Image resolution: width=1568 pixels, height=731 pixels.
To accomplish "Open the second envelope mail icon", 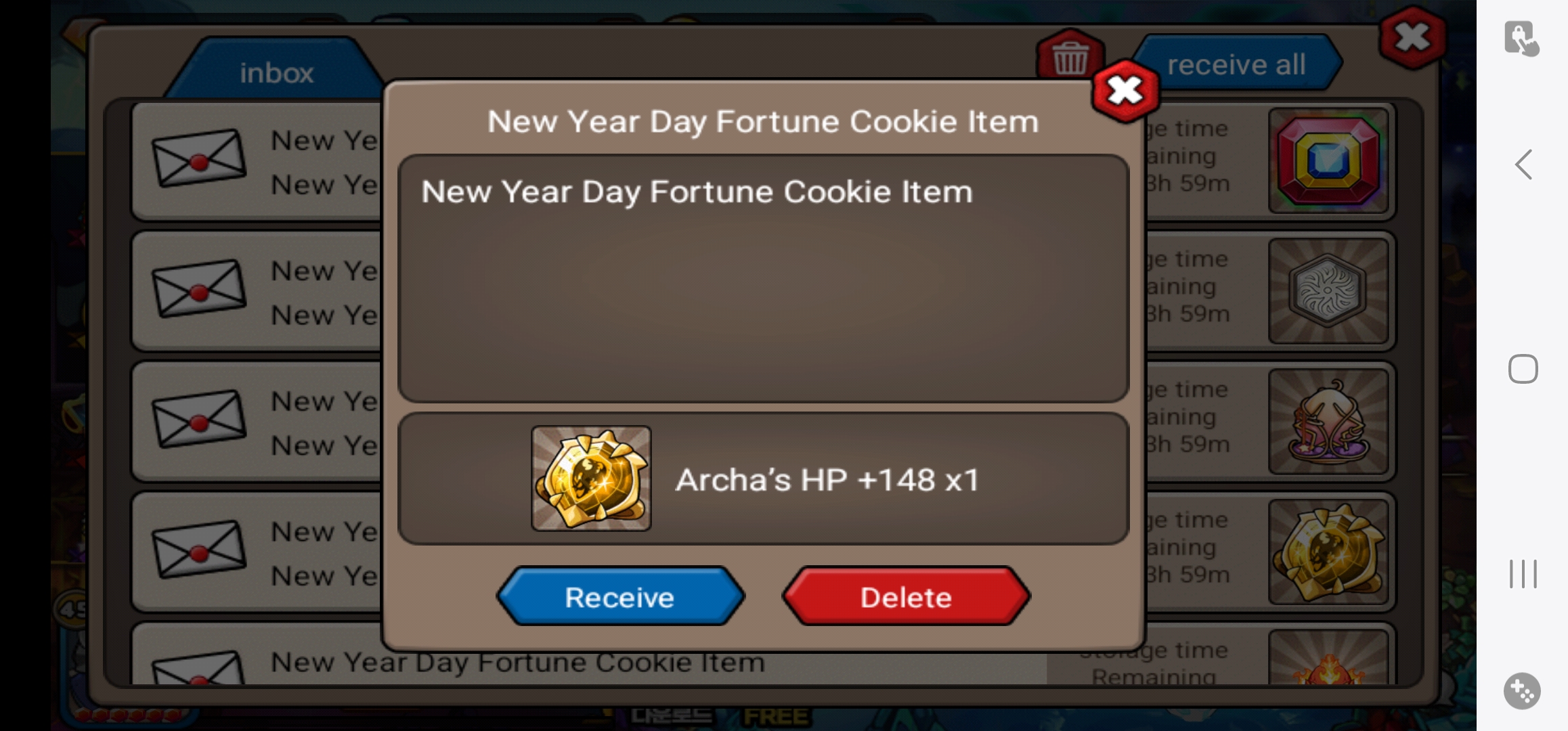I will click(198, 288).
